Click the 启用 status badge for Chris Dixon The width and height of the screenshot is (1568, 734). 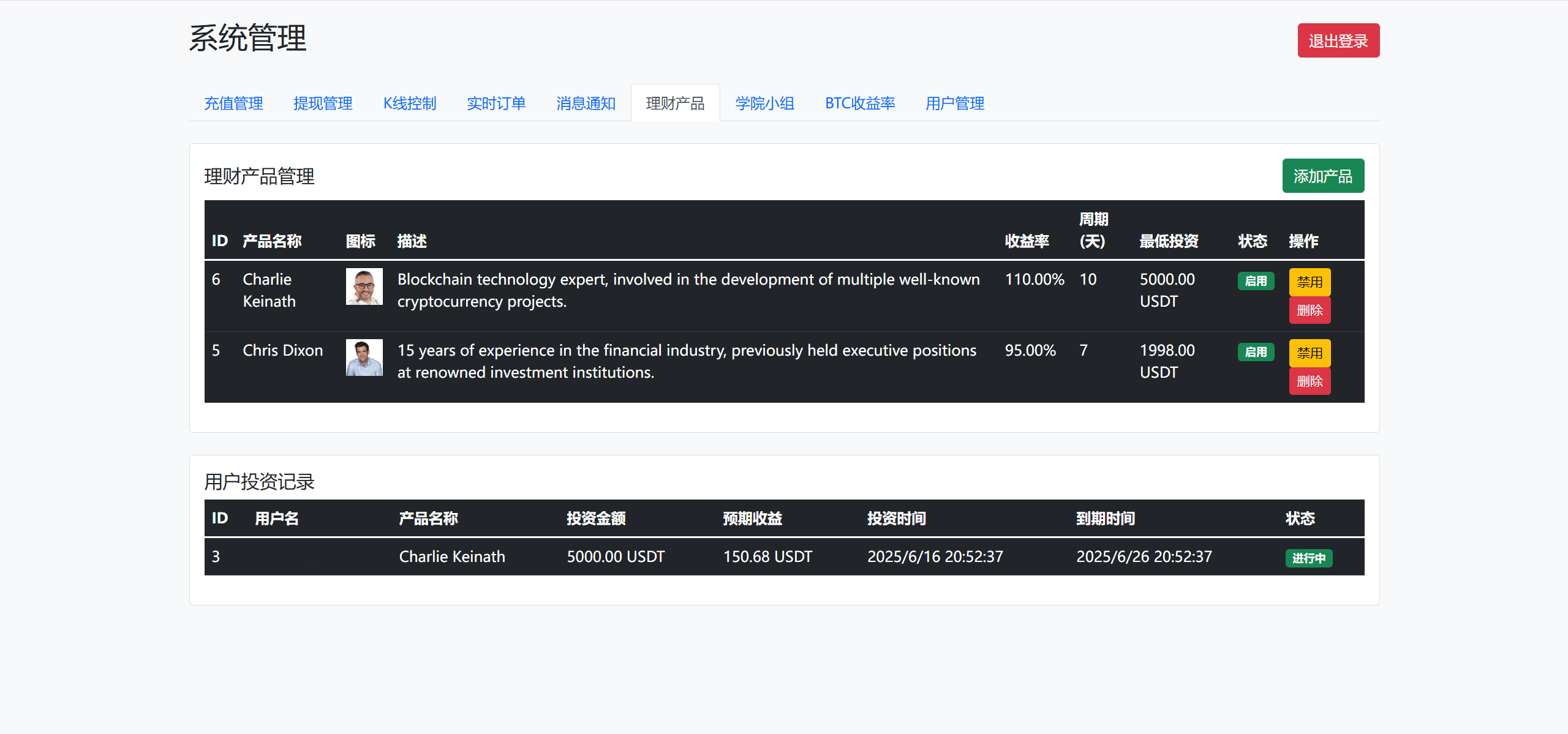pyautogui.click(x=1255, y=352)
